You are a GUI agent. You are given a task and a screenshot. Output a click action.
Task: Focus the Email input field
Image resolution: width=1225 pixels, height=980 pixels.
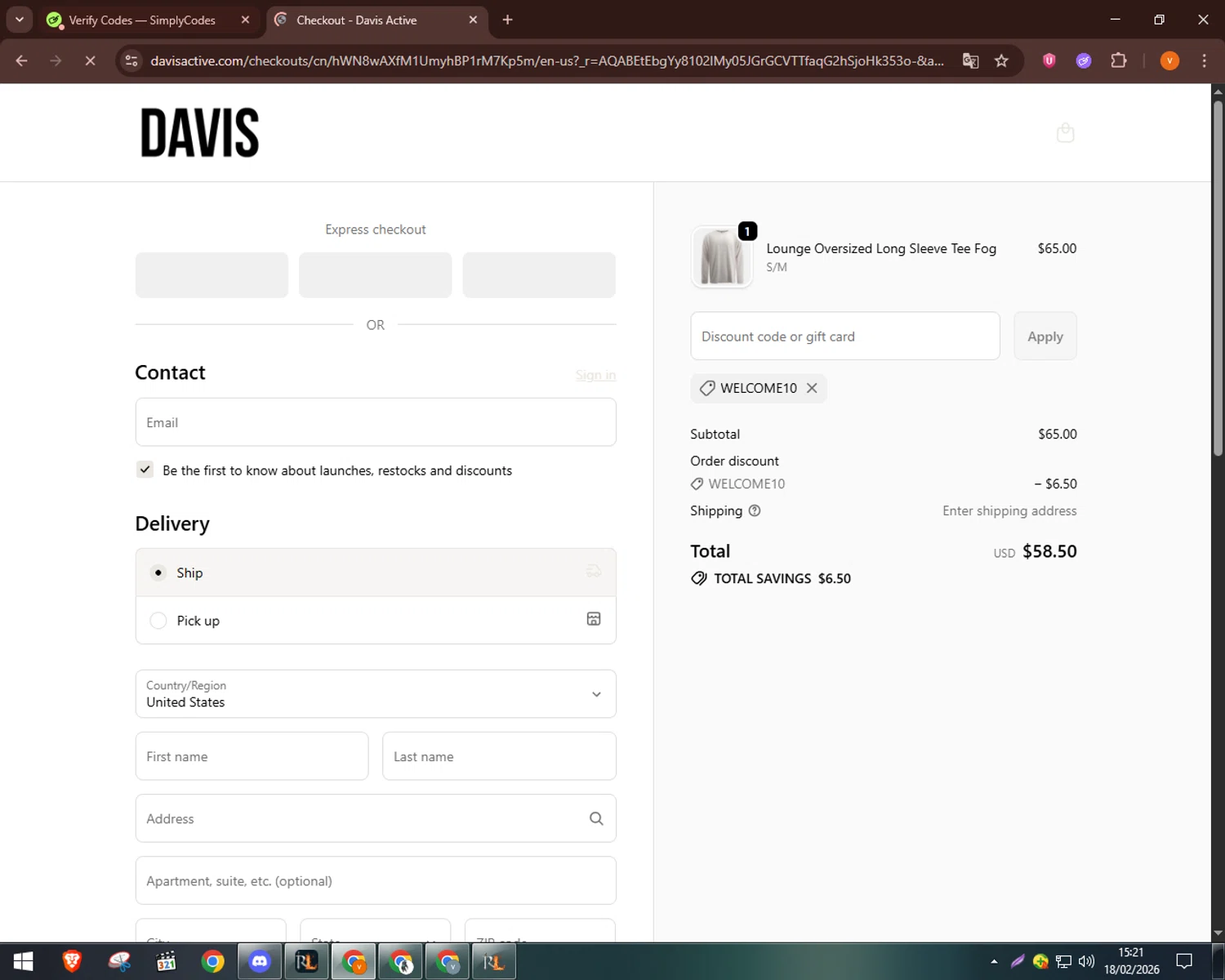coord(376,422)
